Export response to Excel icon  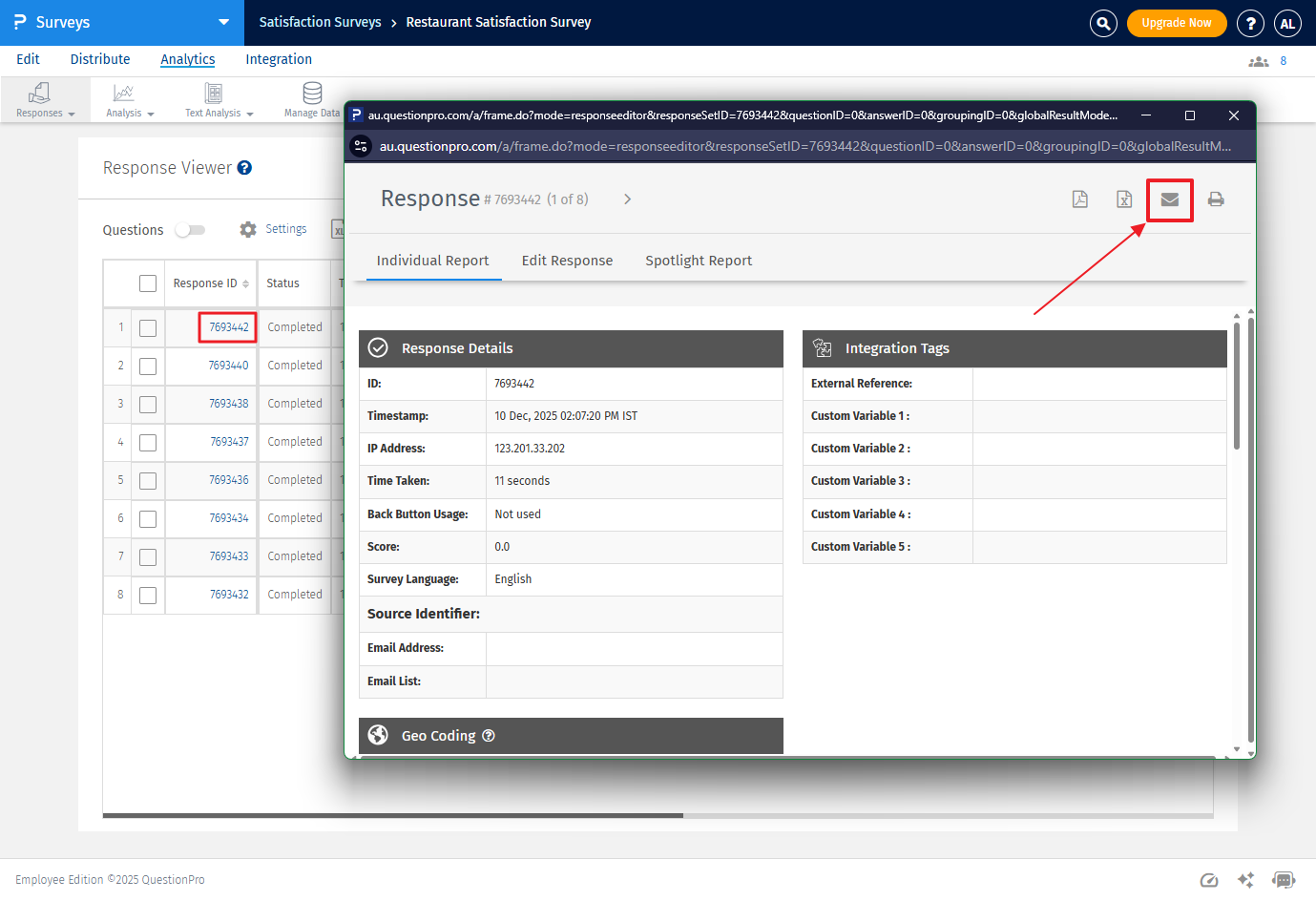(x=1124, y=199)
